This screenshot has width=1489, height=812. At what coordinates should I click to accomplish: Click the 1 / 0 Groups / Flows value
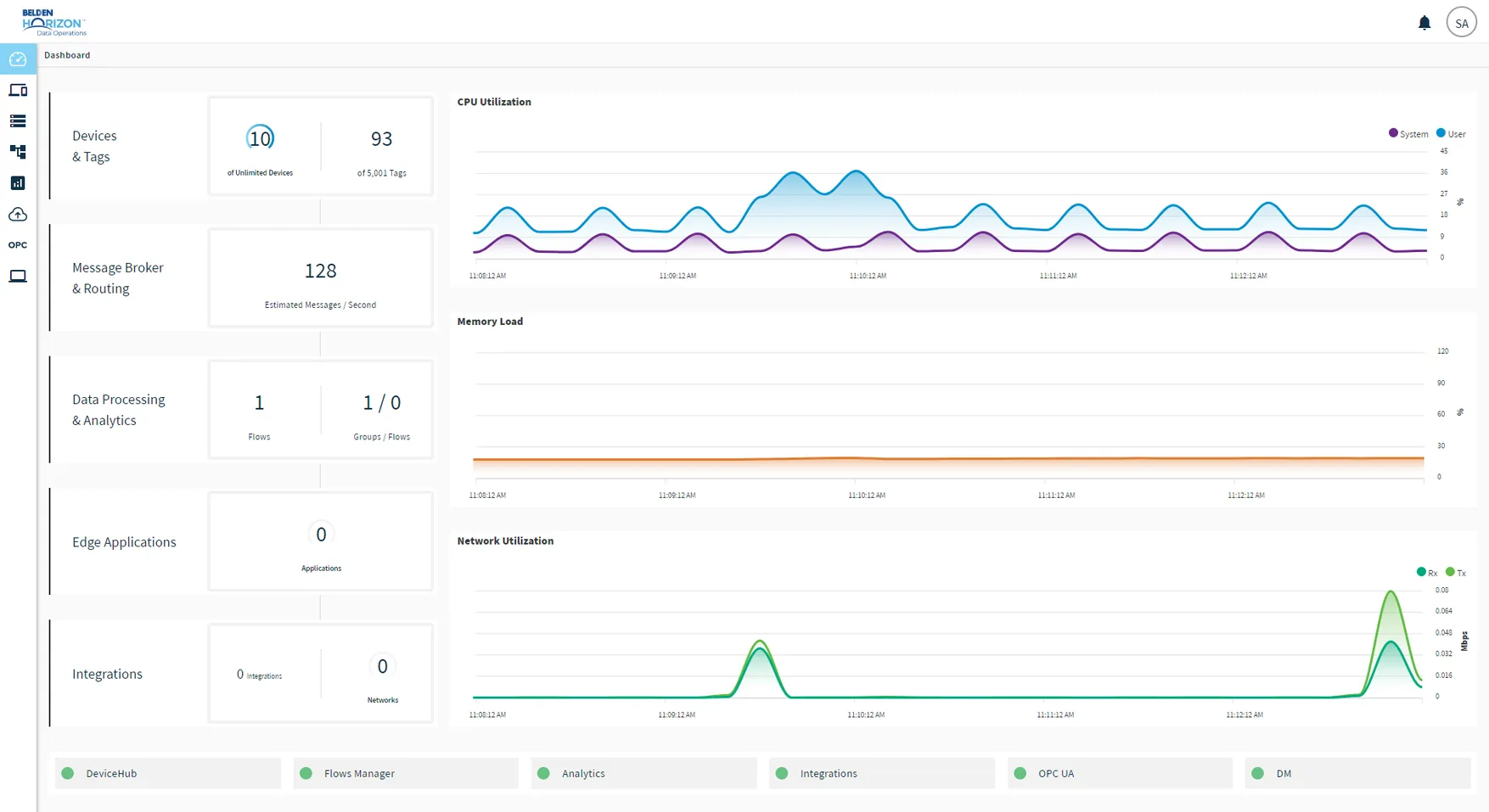tap(382, 402)
